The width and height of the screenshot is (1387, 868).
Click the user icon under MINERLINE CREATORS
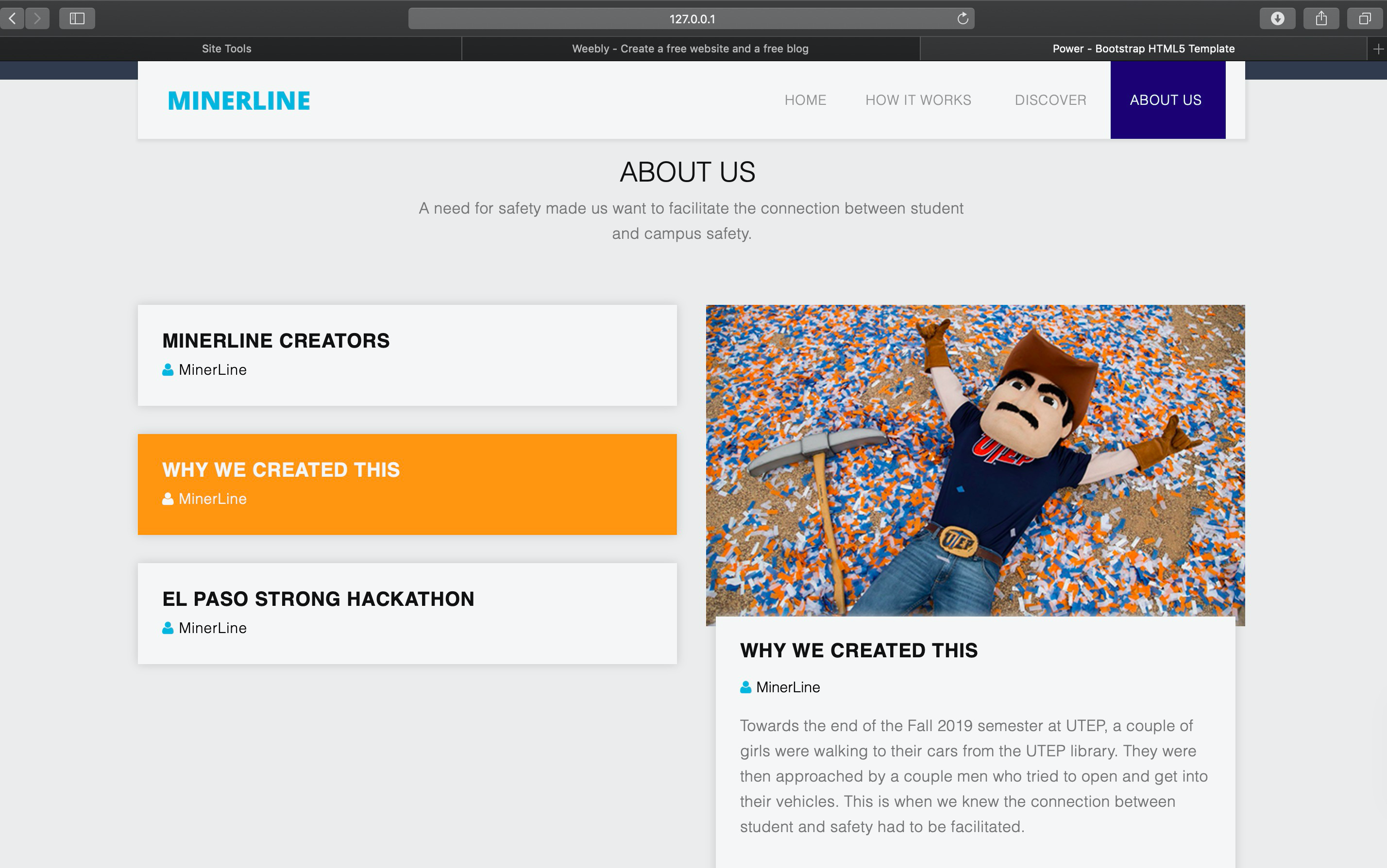168,370
